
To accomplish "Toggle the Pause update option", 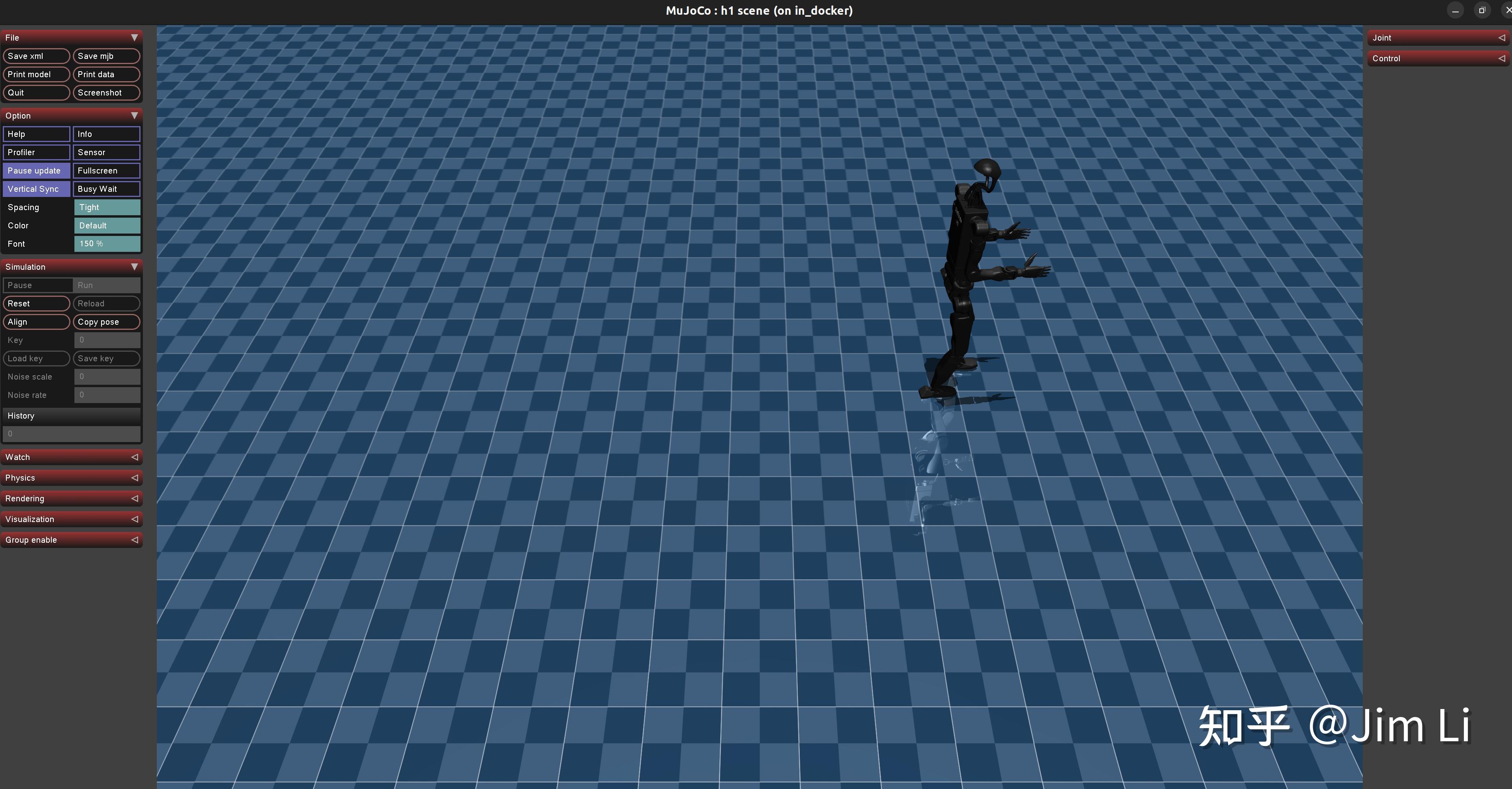I will [x=36, y=171].
